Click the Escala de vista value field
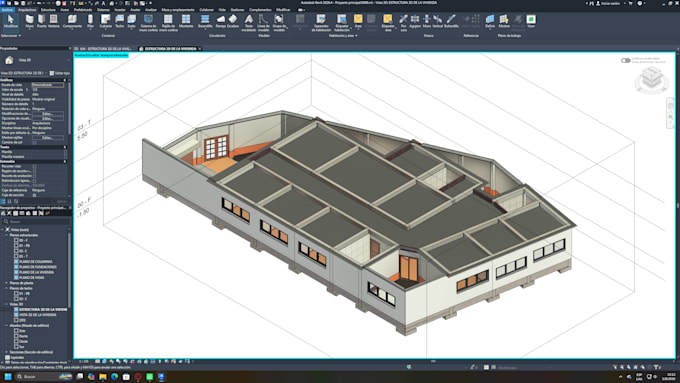This screenshot has width=680, height=383. tap(48, 85)
